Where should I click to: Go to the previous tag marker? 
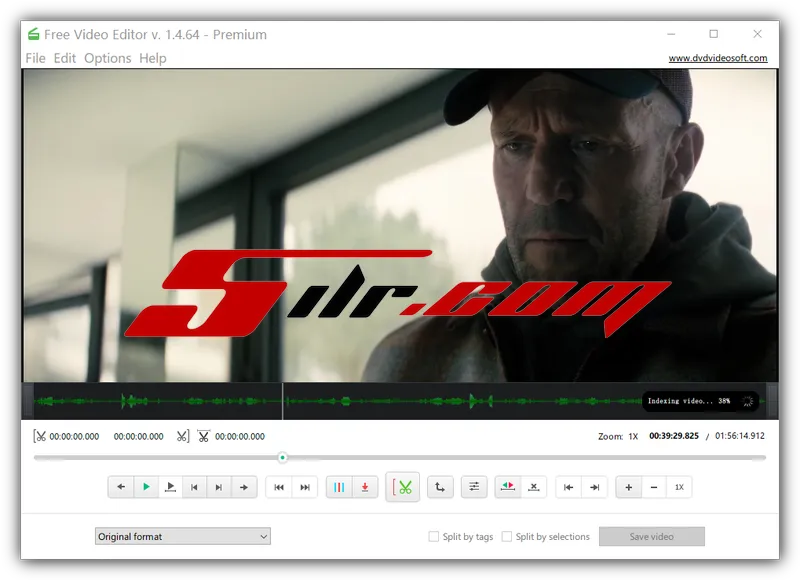click(279, 487)
